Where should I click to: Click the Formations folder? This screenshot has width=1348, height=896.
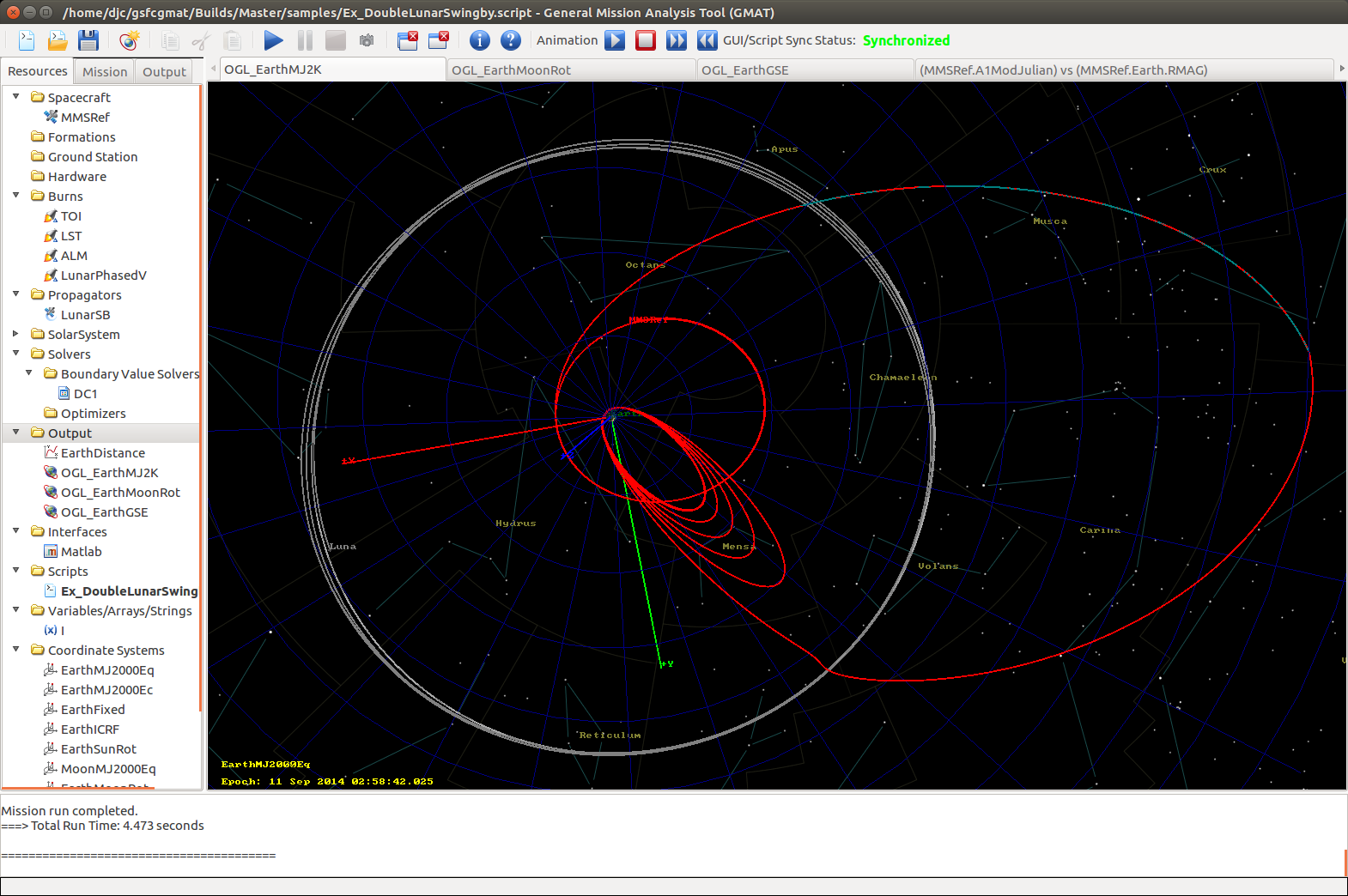73,137
